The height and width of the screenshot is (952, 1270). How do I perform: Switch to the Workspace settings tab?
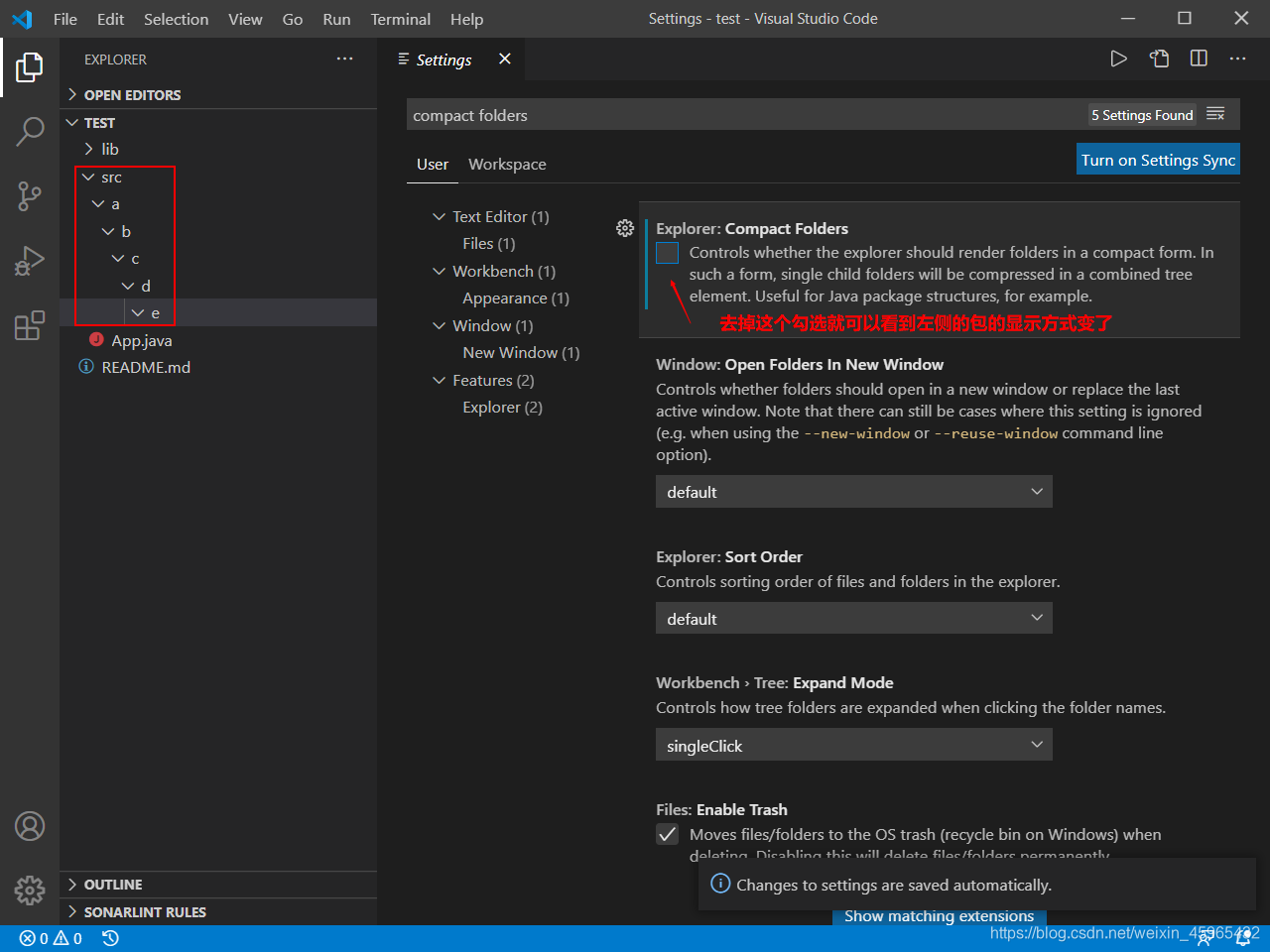507,164
